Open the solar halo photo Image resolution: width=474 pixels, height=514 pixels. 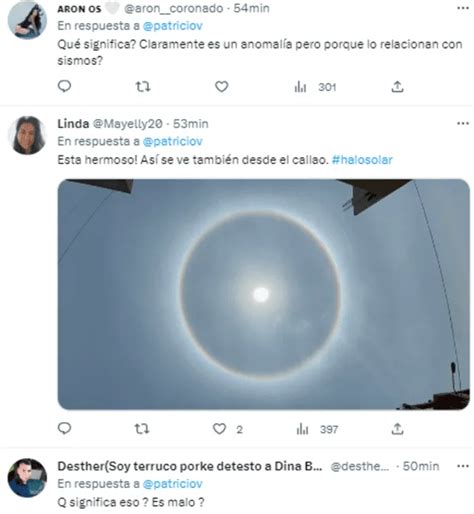264,294
